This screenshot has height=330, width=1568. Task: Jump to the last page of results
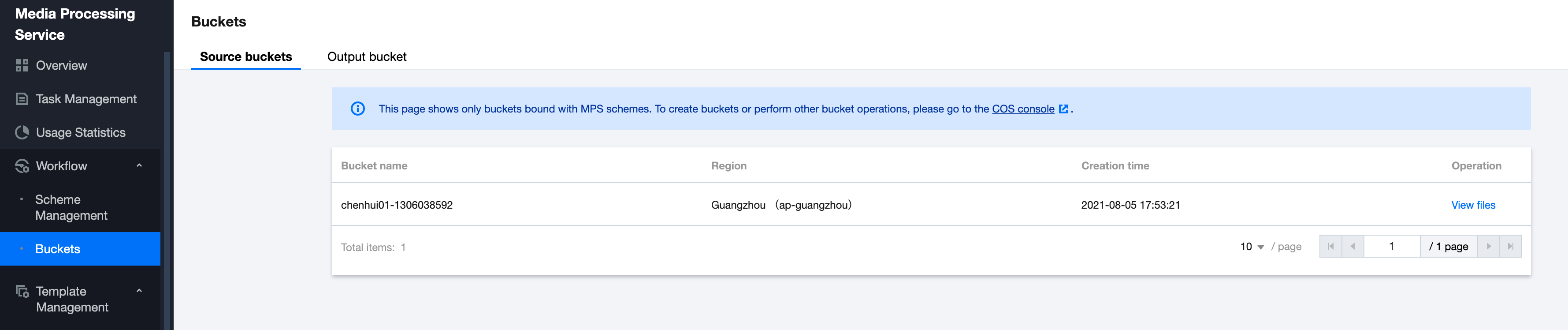click(x=1510, y=247)
